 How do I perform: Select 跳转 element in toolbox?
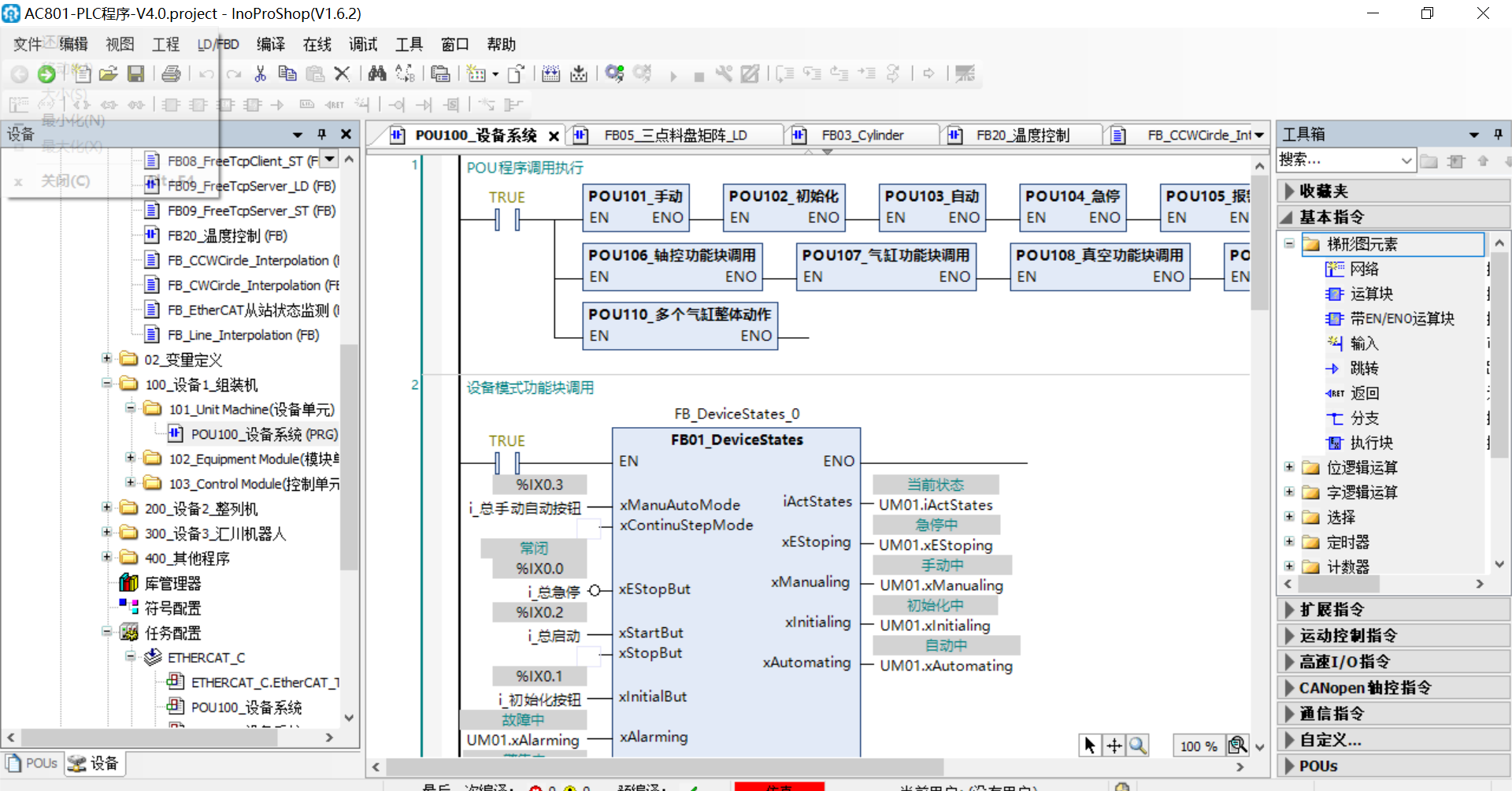[1353, 369]
